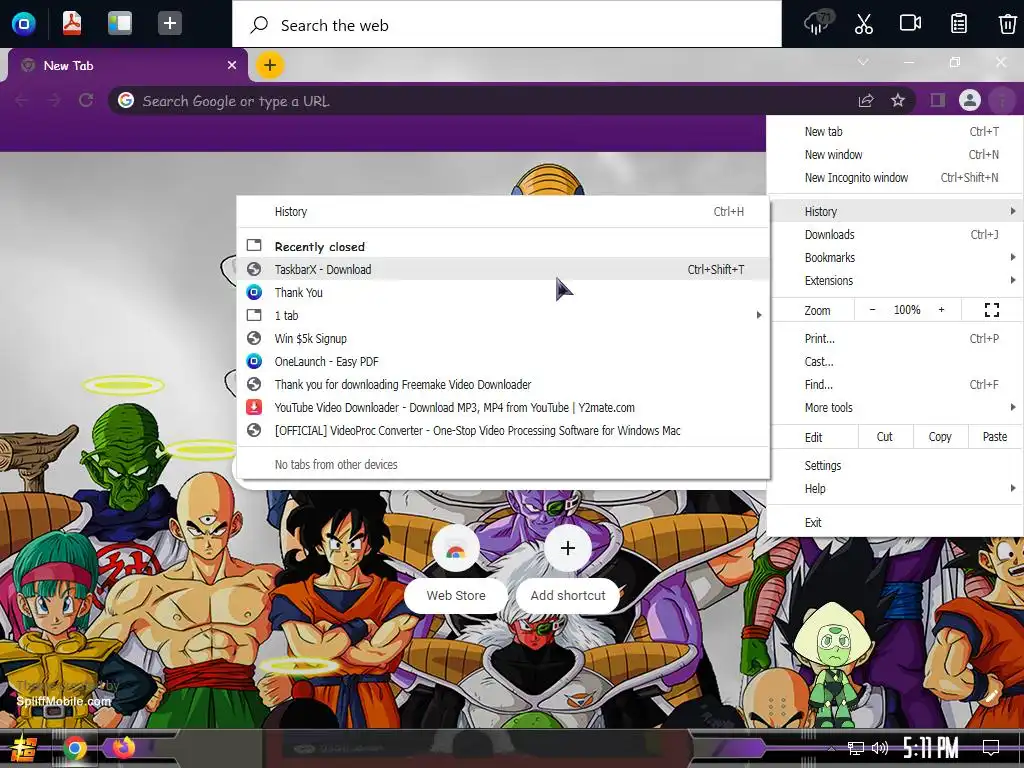
Task: Open the notification center icon
Action: (991, 748)
